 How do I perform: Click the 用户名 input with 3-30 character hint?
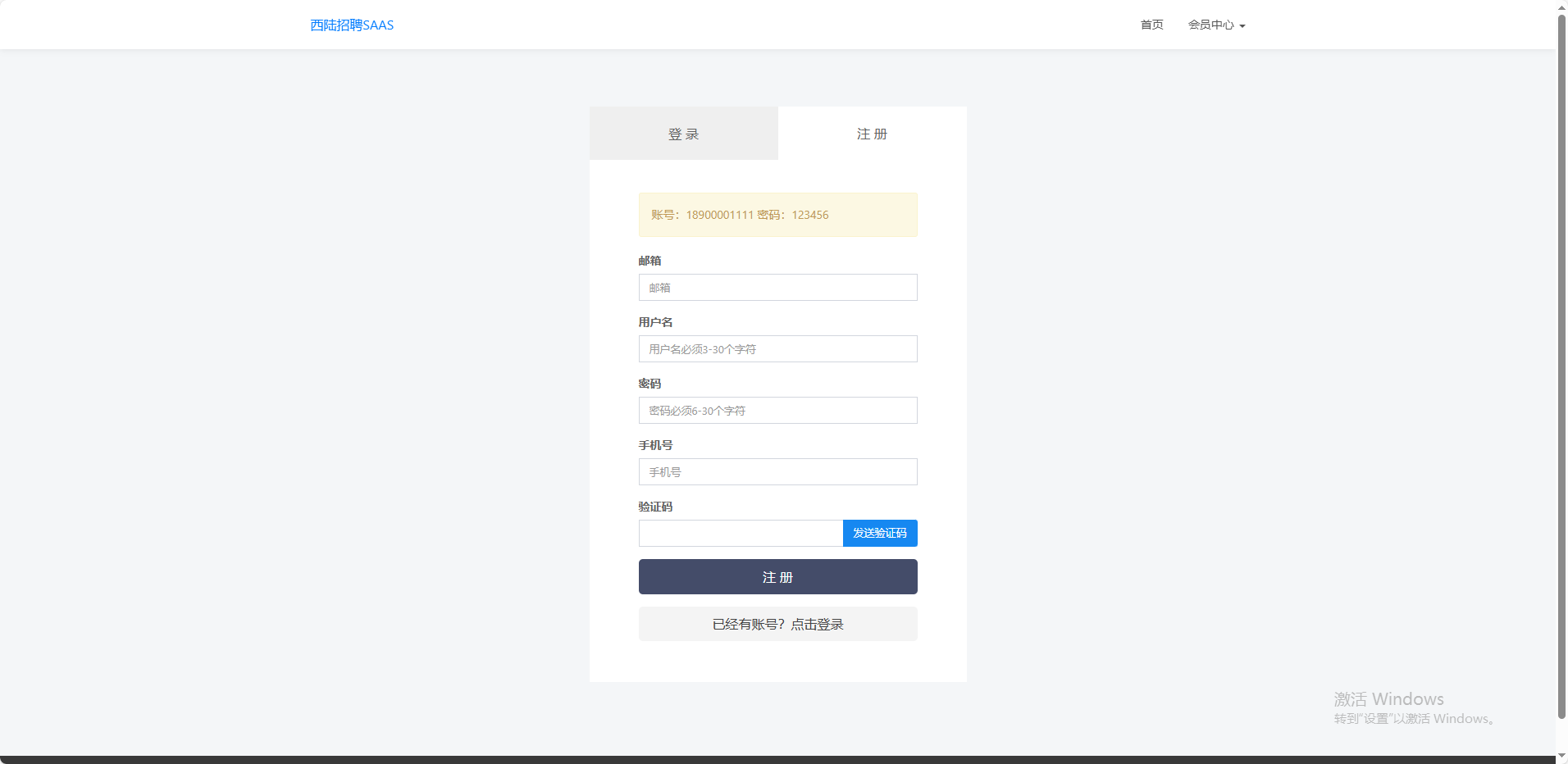click(x=777, y=349)
